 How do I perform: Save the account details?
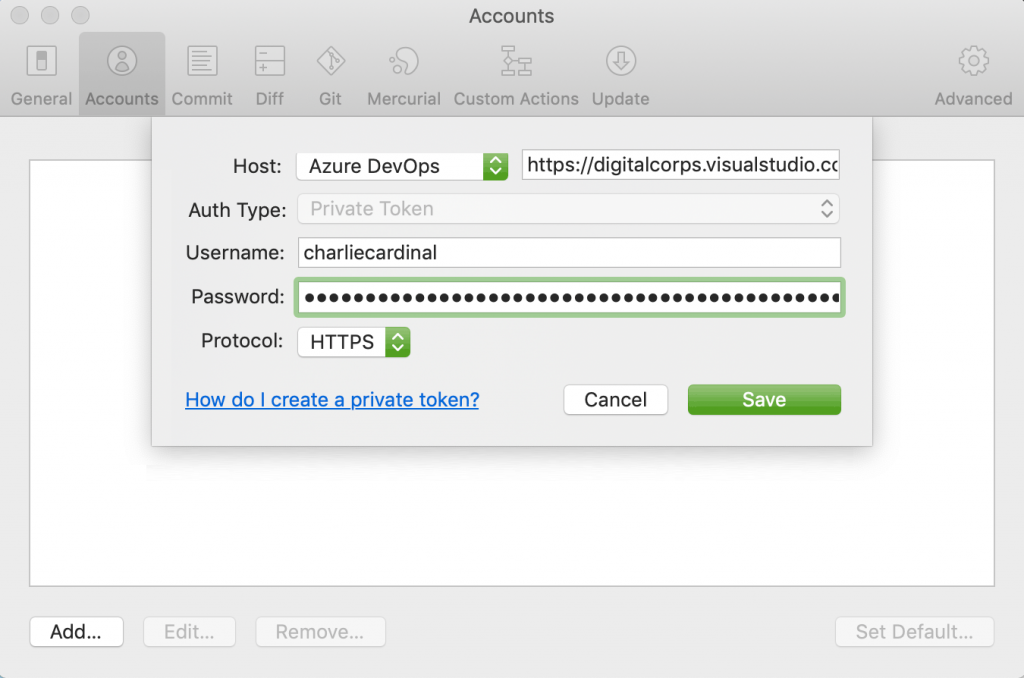764,400
